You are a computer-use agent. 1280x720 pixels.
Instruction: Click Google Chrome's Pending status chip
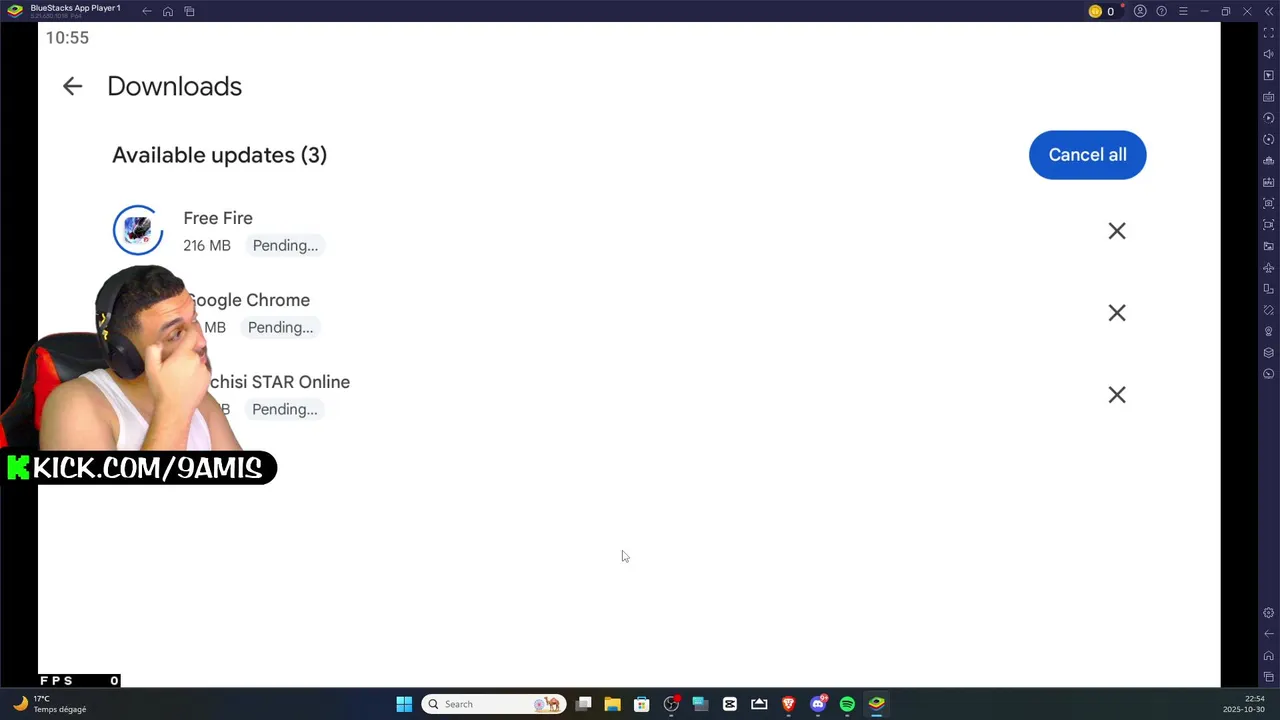pos(280,328)
